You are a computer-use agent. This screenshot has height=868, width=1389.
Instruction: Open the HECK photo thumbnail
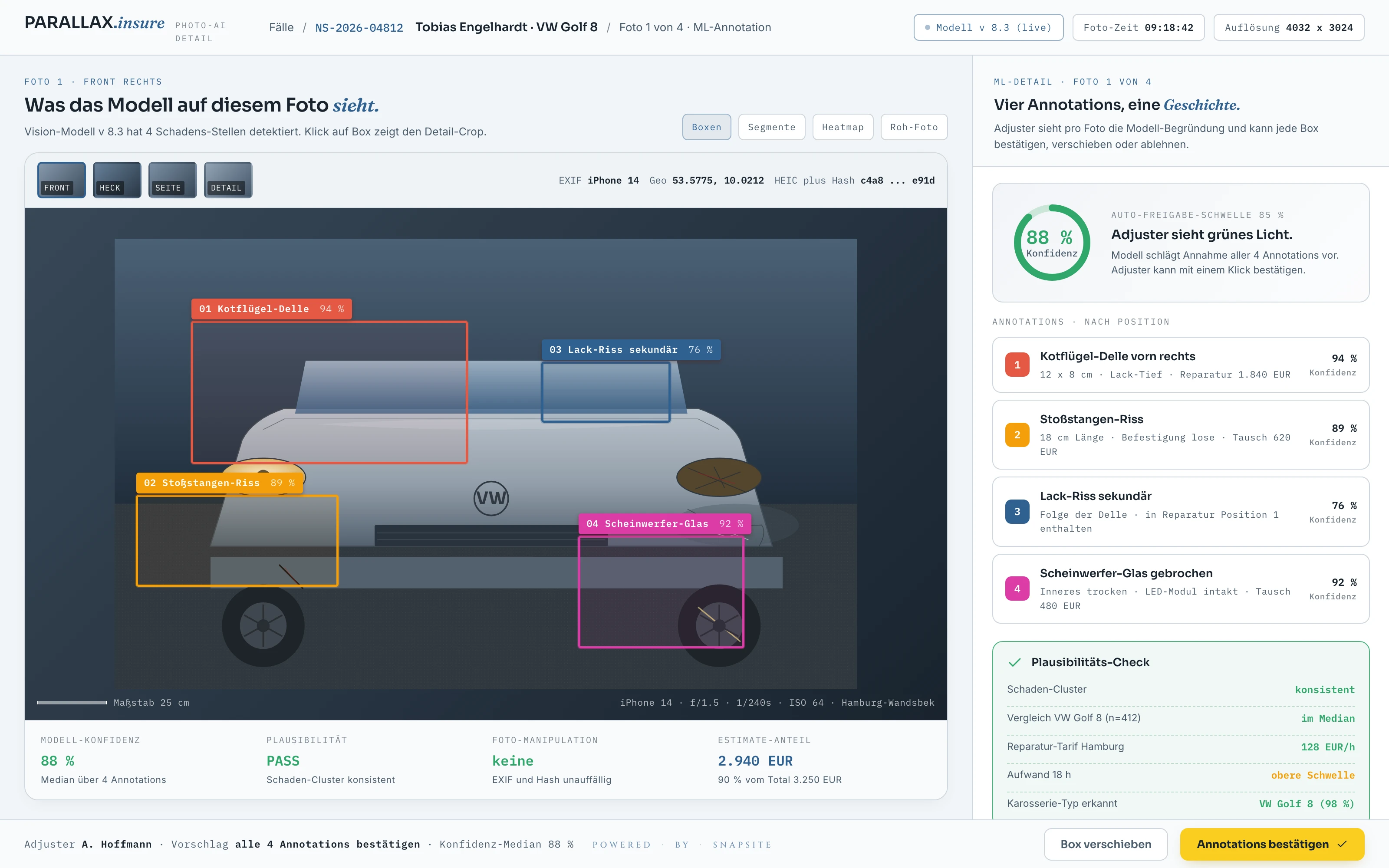pos(117,180)
